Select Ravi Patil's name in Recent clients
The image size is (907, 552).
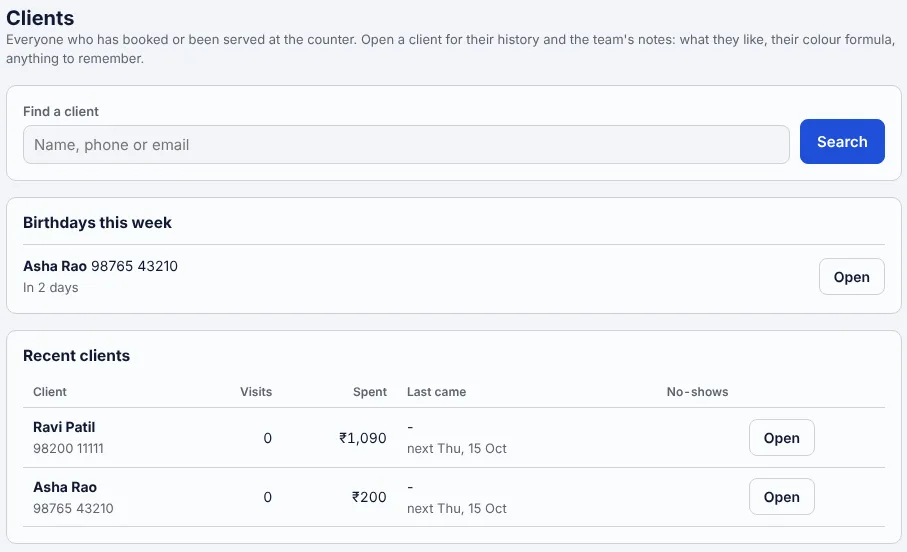click(x=64, y=427)
